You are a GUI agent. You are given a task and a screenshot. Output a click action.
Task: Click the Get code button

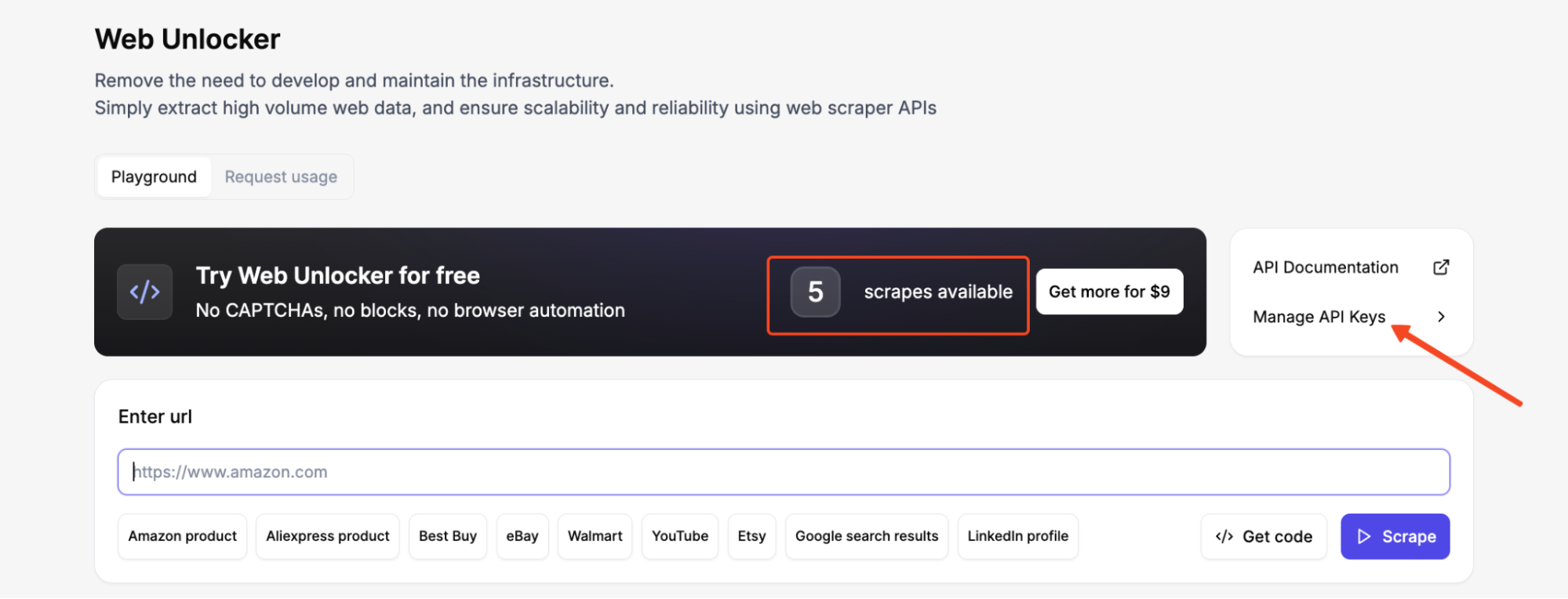pyautogui.click(x=1264, y=537)
